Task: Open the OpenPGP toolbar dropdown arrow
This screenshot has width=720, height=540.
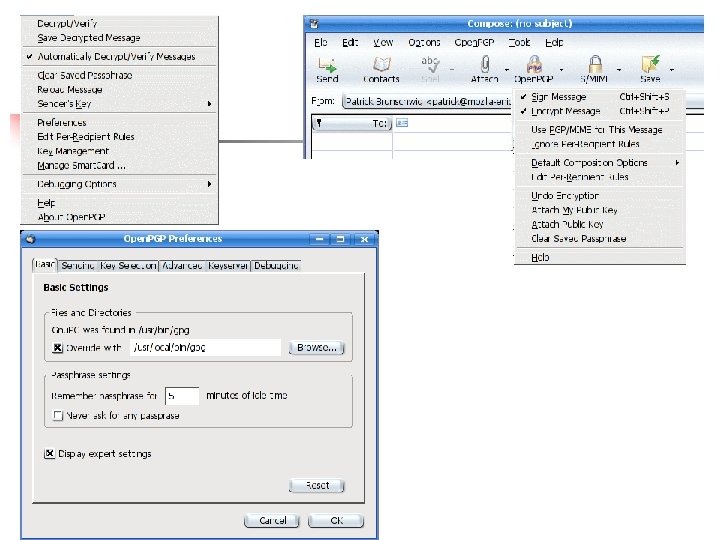Action: click(561, 70)
